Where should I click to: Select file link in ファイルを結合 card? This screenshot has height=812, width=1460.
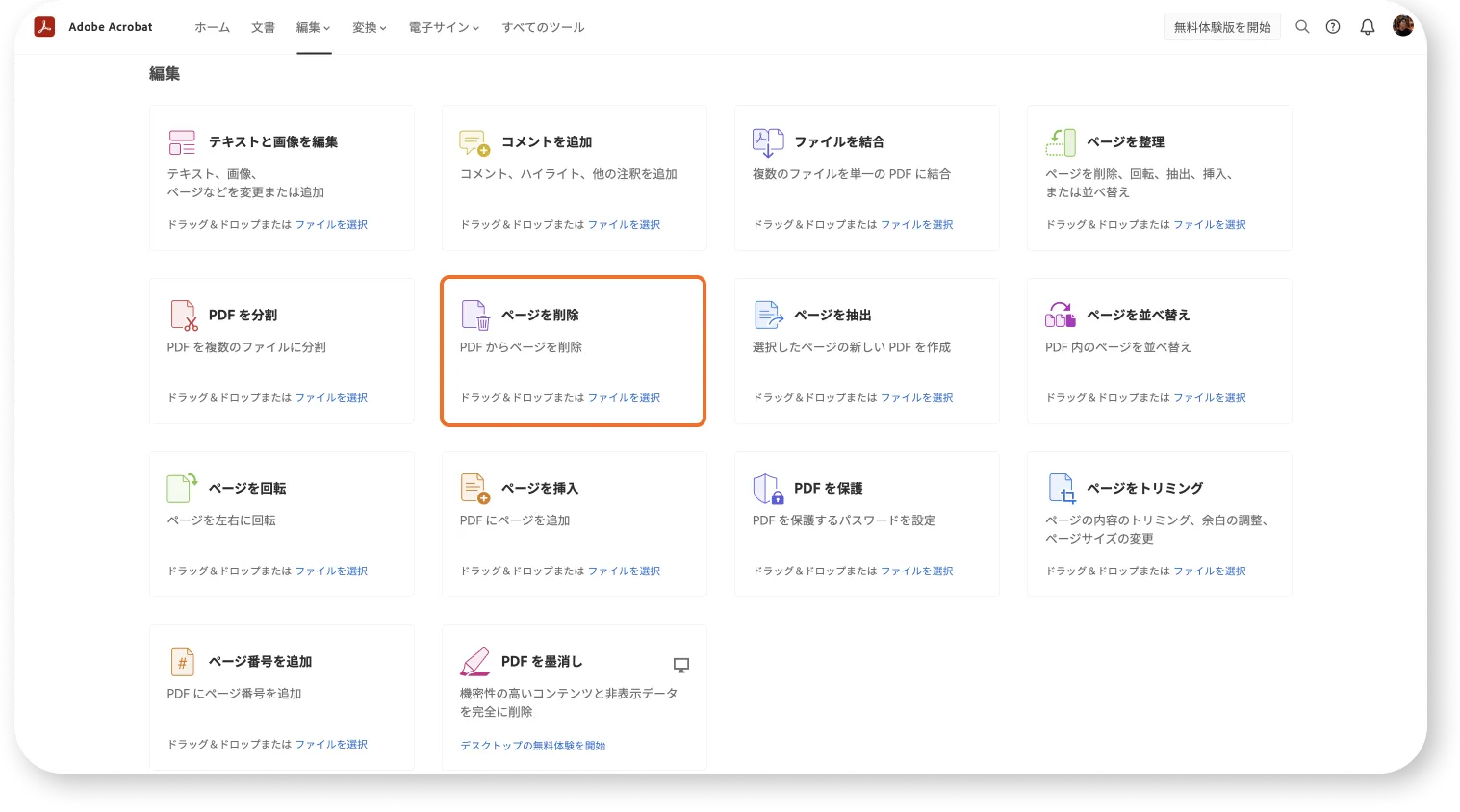click(x=916, y=224)
